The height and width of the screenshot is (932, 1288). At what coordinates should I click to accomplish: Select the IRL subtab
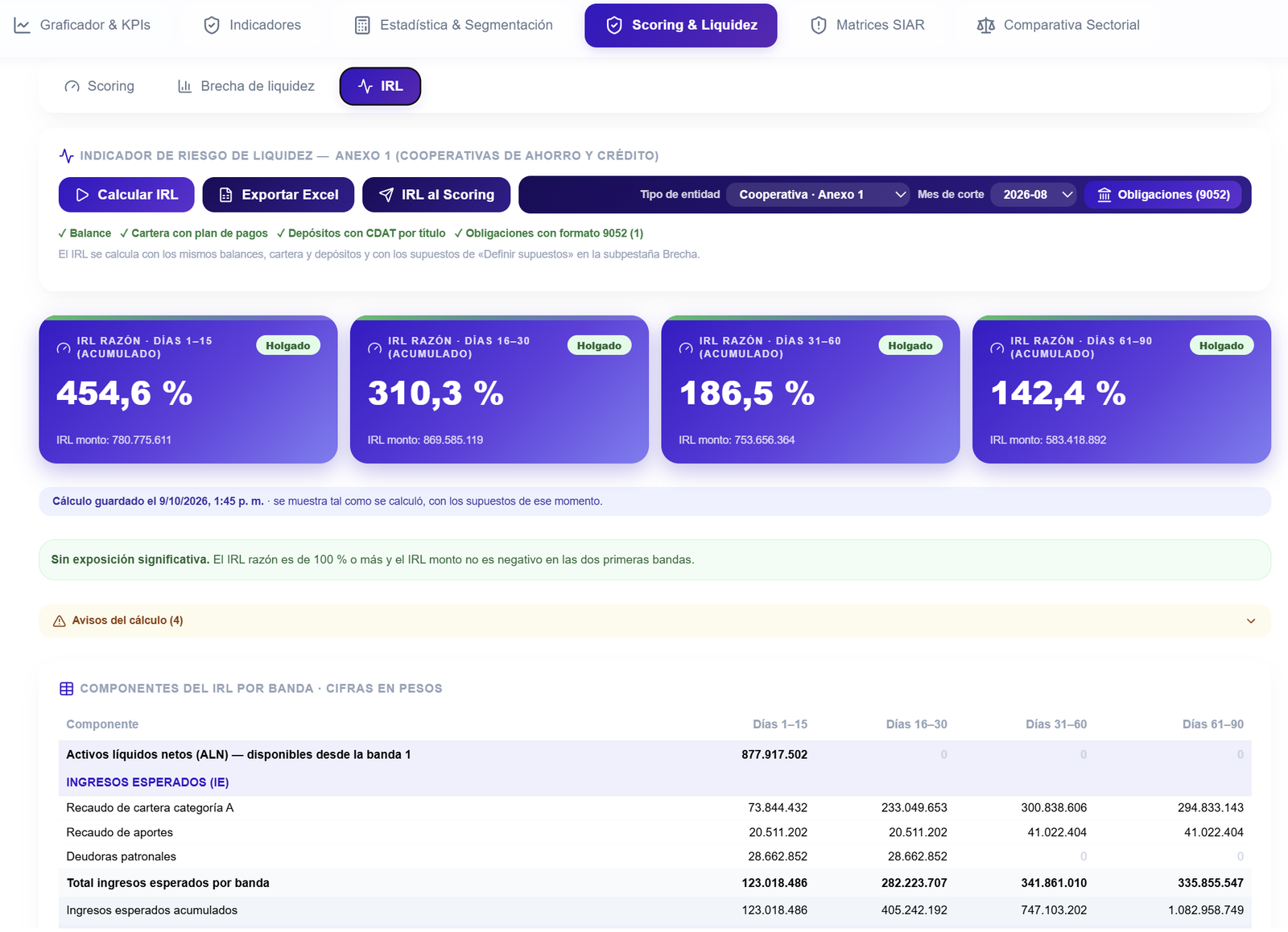(x=380, y=86)
